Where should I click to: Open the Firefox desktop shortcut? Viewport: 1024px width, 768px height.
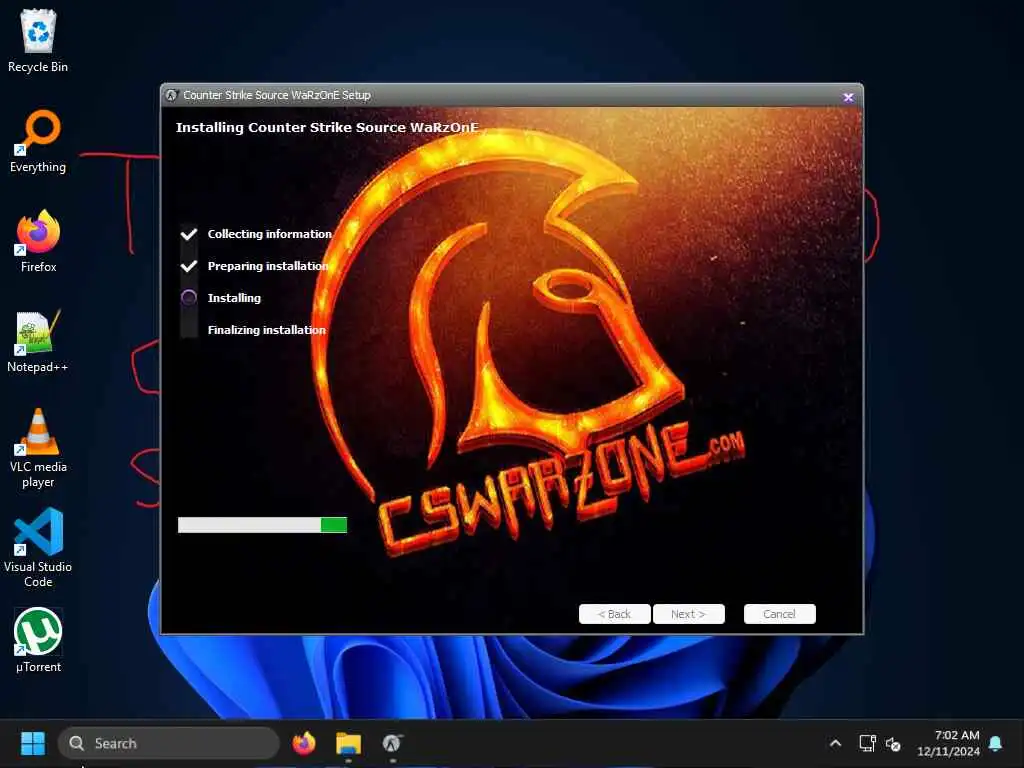pos(38,241)
